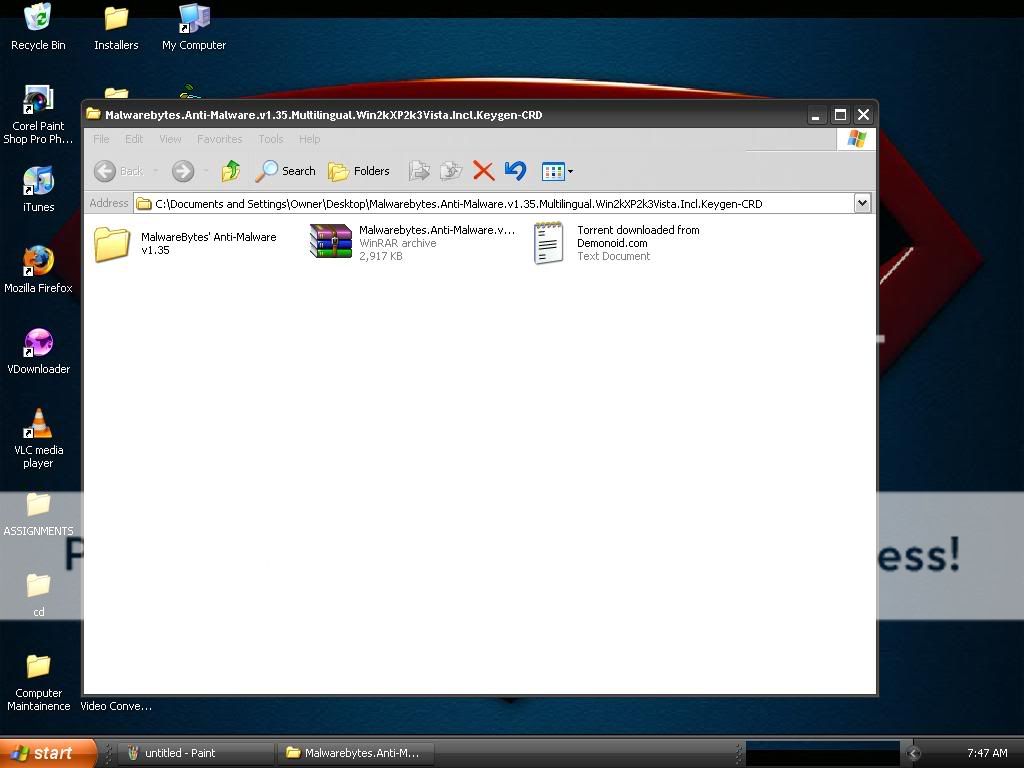Click Malwarebytes.Anti-M... taskbar button
1024x768 pixels.
(x=356, y=753)
